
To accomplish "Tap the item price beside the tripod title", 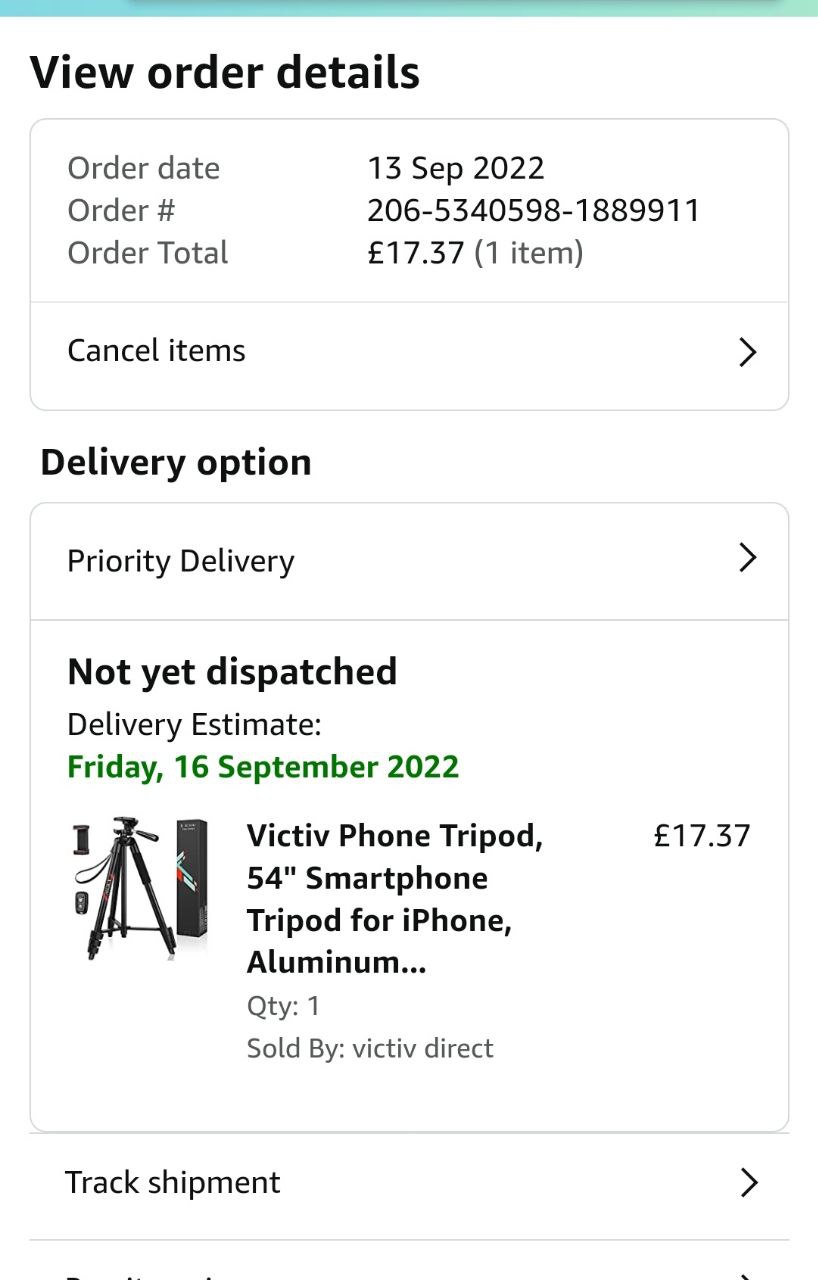I will tap(701, 836).
